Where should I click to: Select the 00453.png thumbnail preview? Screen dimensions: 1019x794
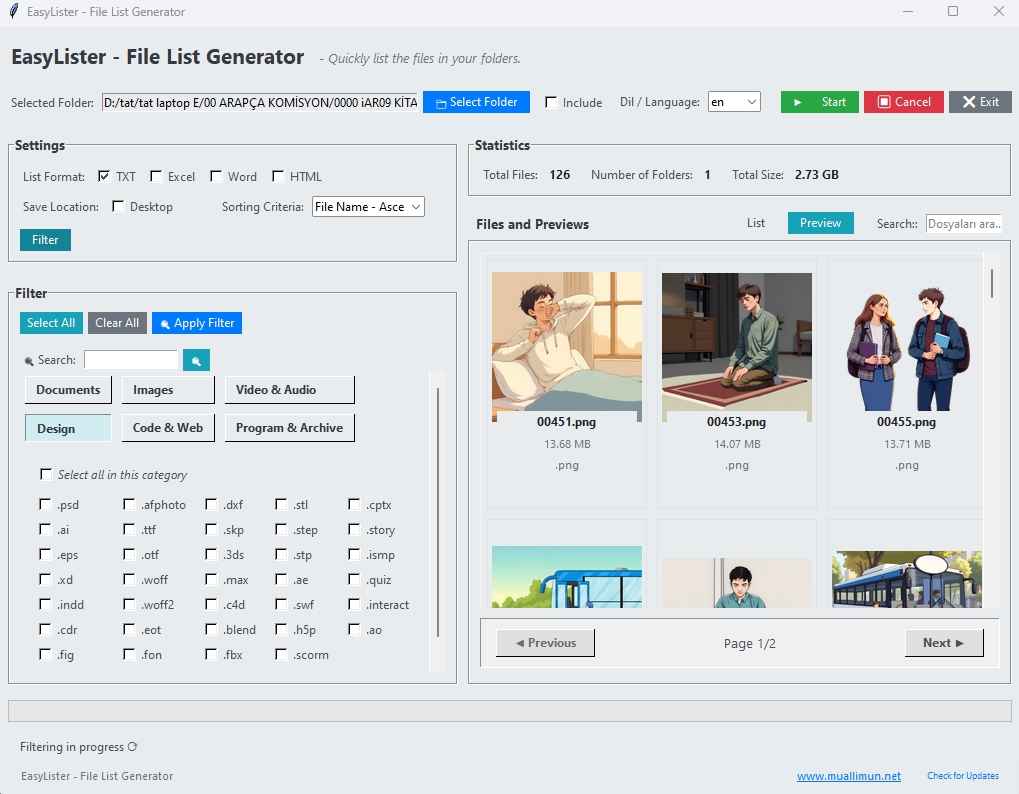point(736,347)
